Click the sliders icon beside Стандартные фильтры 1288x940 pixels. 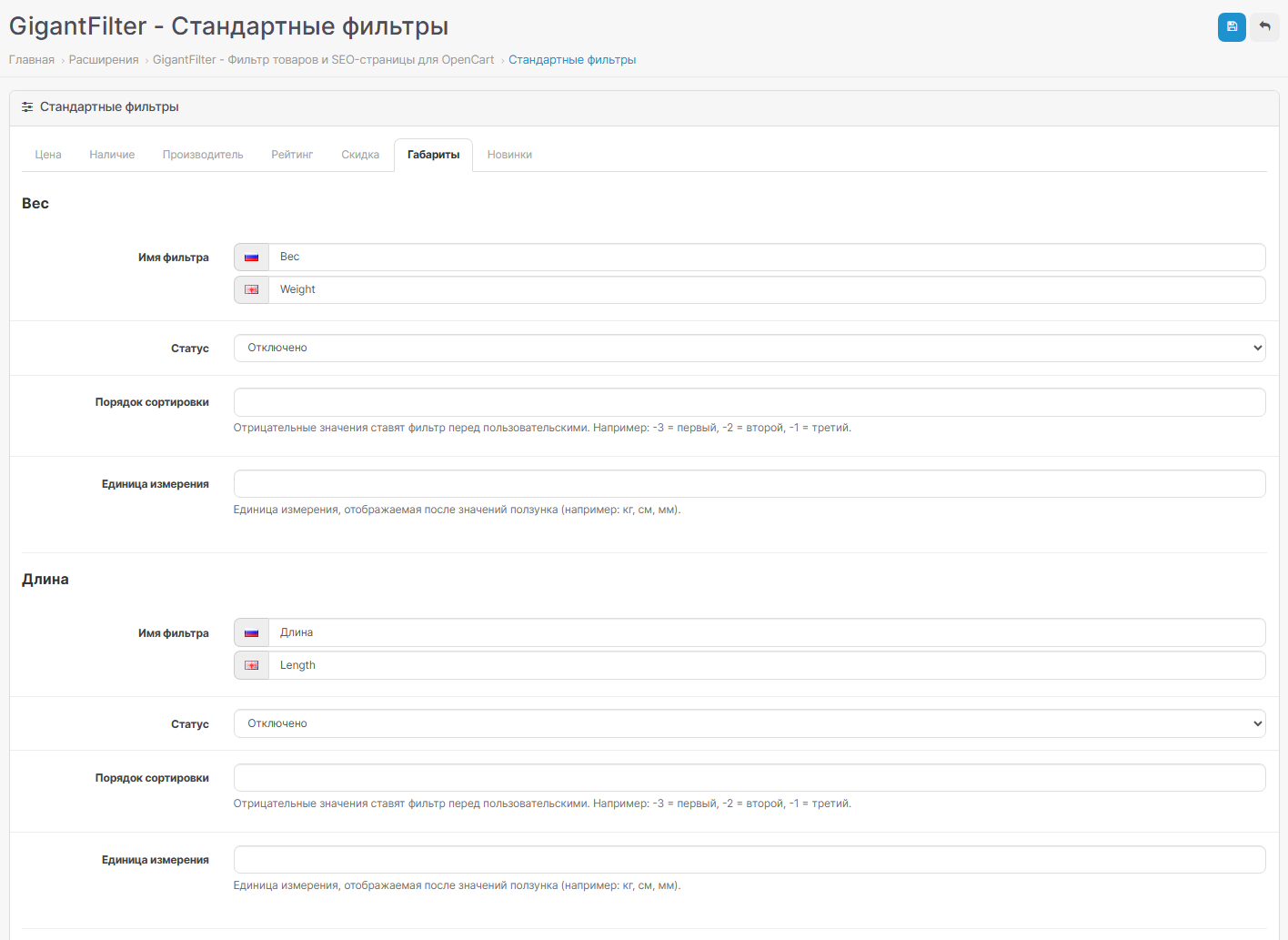tap(27, 107)
